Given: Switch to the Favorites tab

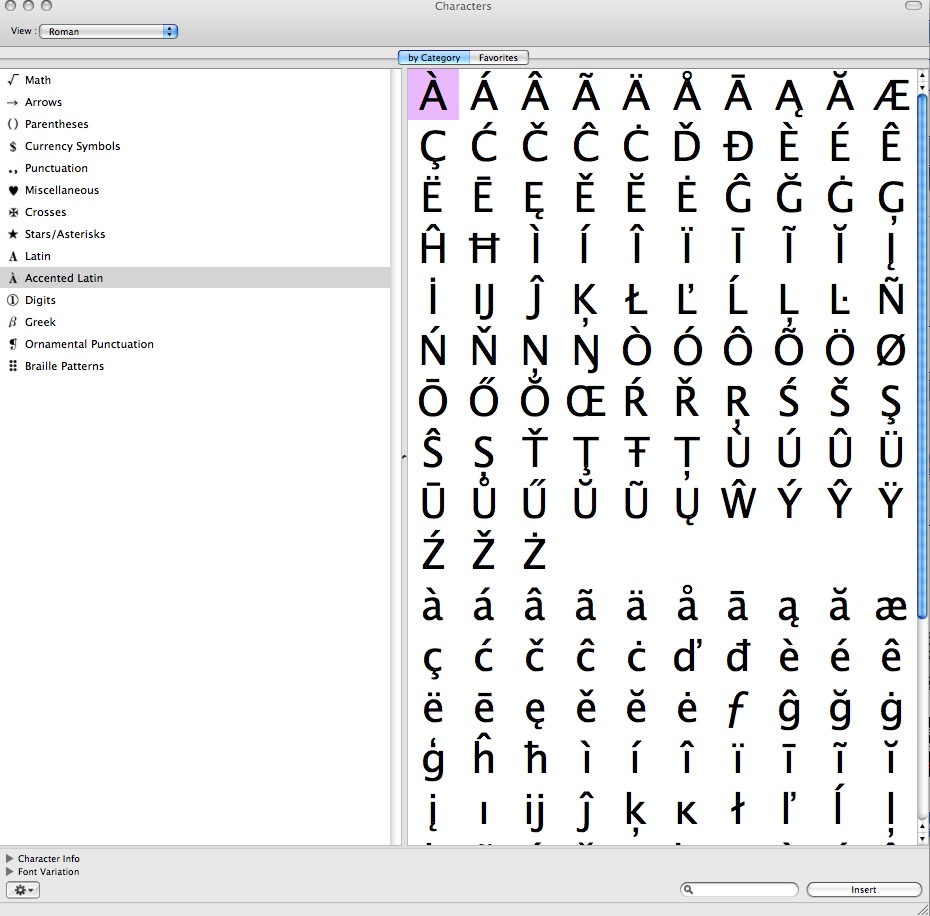Looking at the screenshot, I should 498,58.
